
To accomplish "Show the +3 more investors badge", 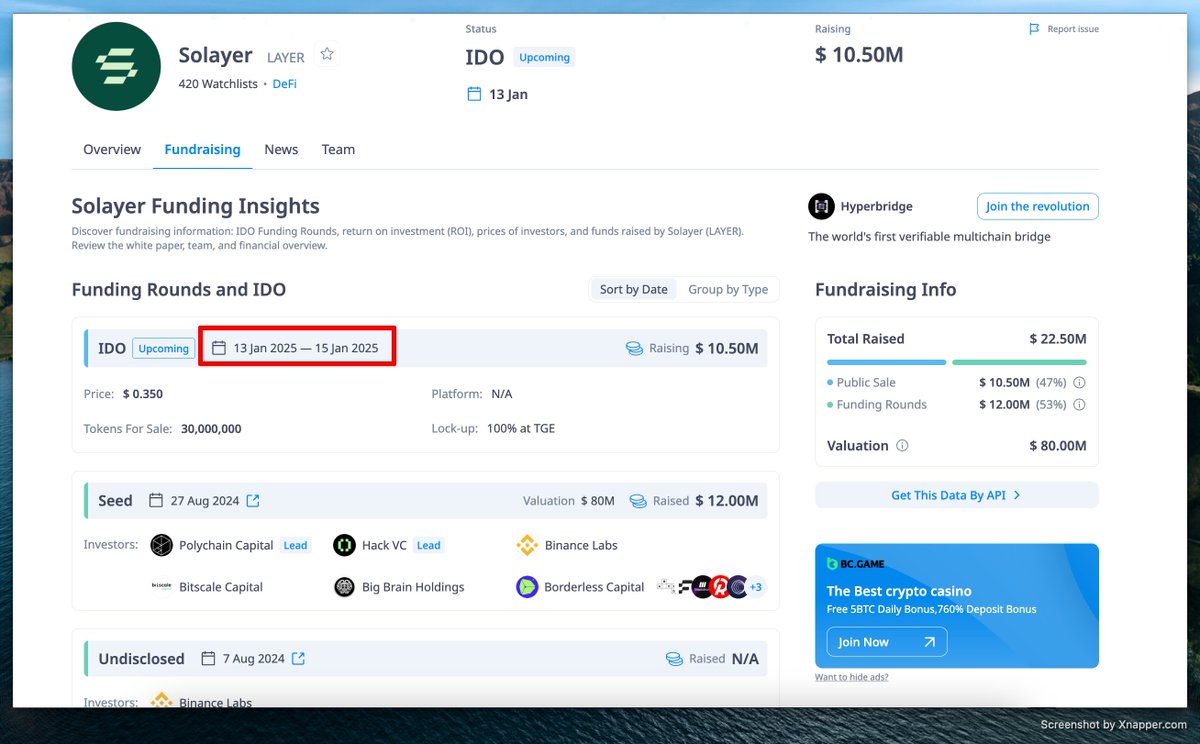I will tap(756, 587).
